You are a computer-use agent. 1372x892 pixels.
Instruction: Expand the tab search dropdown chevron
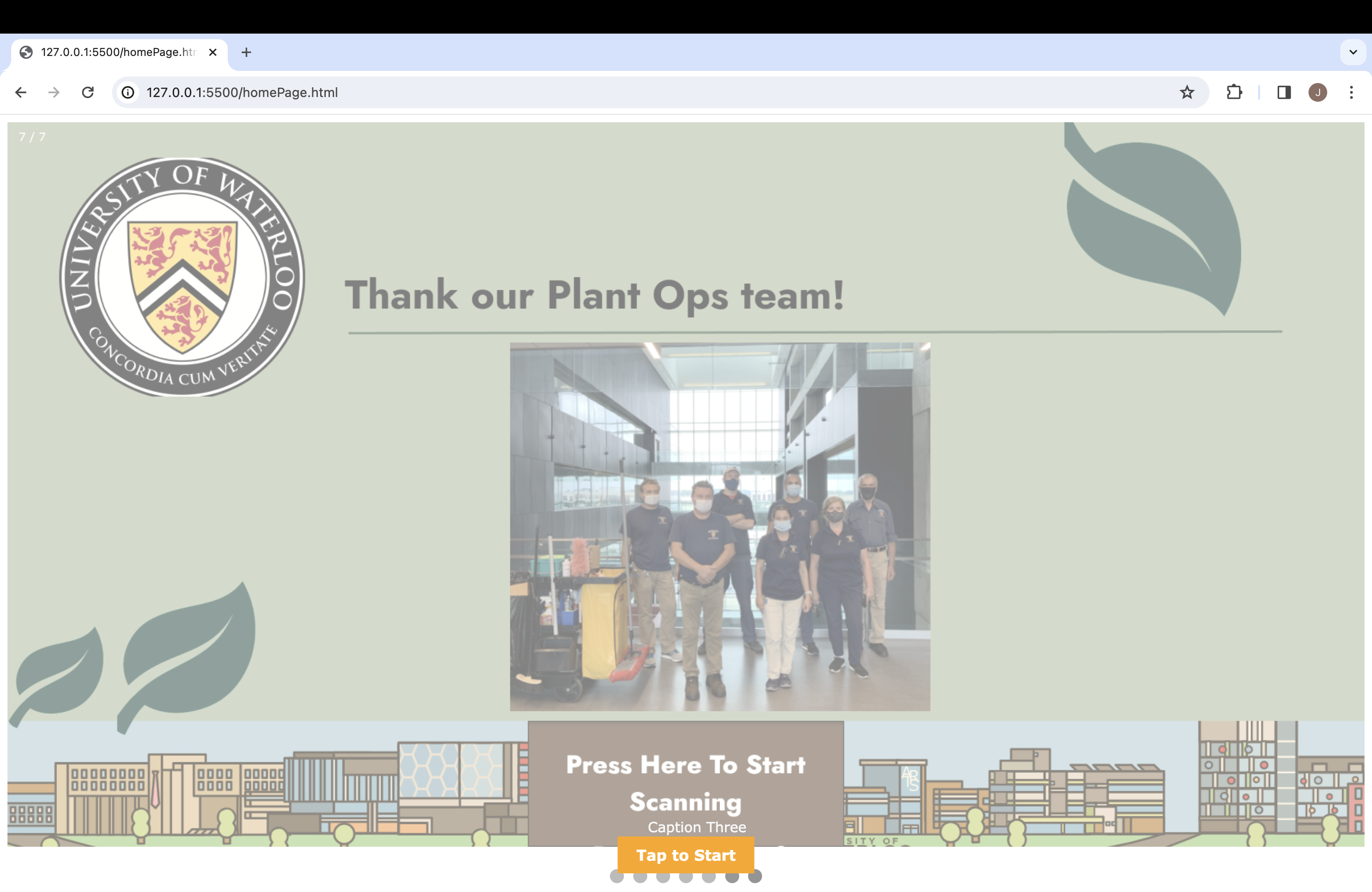(1352, 52)
